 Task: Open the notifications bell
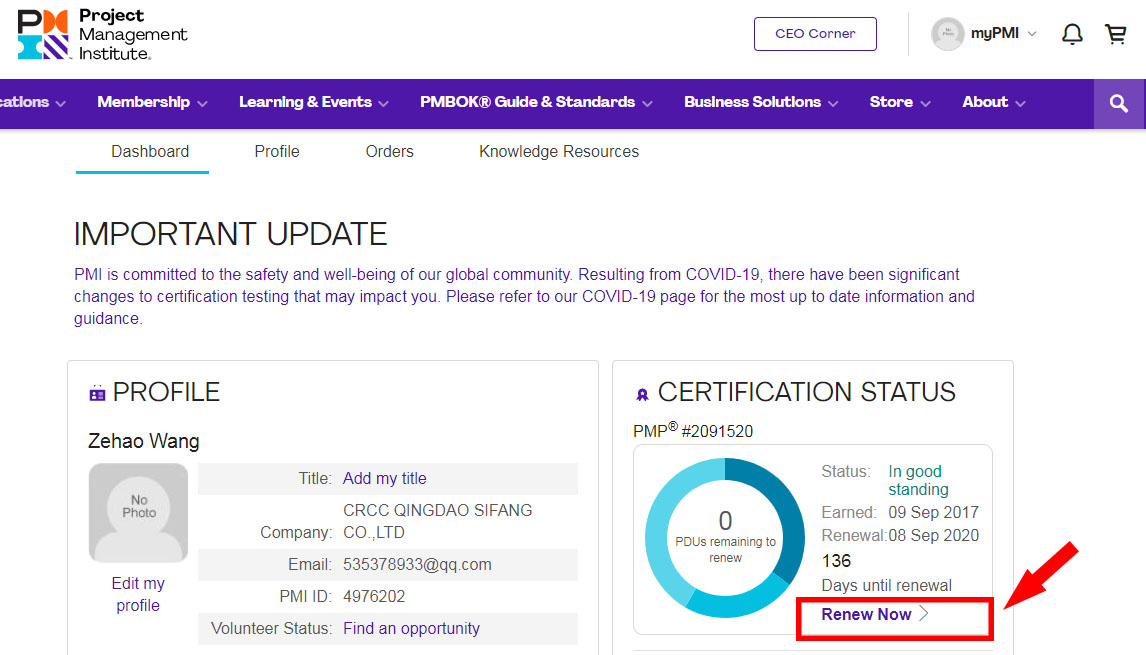click(x=1072, y=34)
